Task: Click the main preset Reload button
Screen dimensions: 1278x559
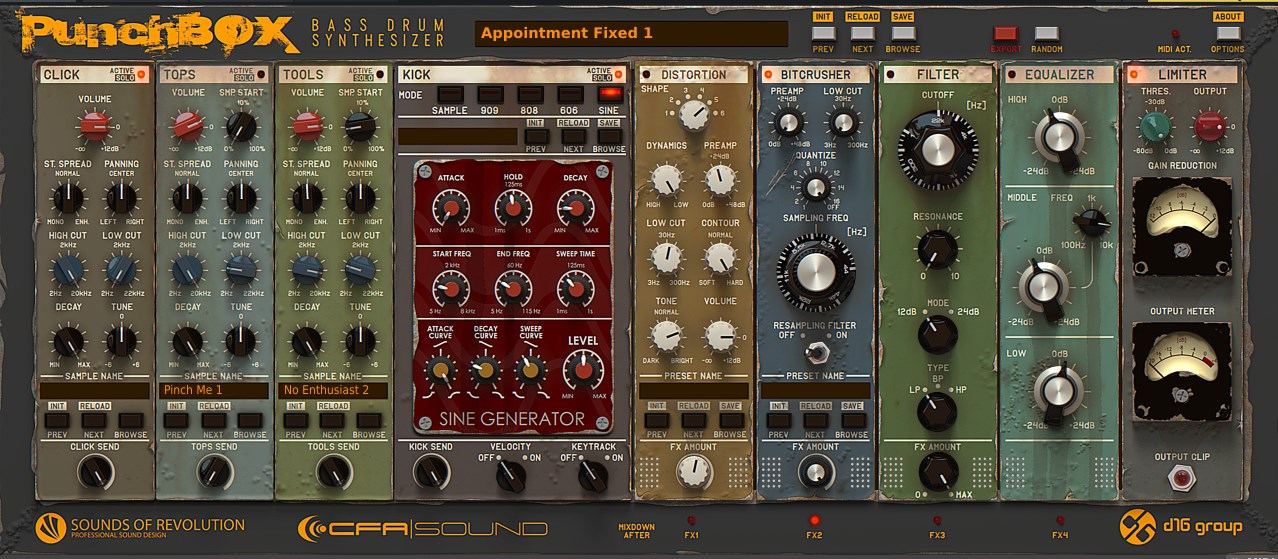Action: (862, 17)
